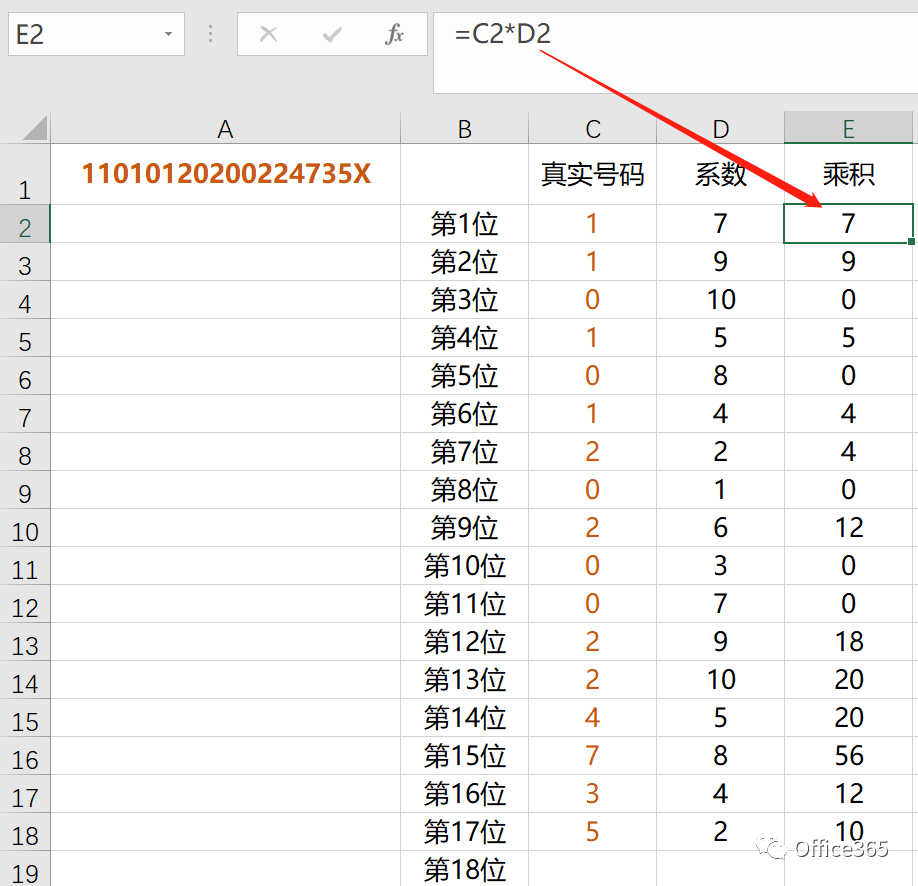Click product cell 12 in row 10
Screen dimensions: 918x886
click(x=848, y=528)
